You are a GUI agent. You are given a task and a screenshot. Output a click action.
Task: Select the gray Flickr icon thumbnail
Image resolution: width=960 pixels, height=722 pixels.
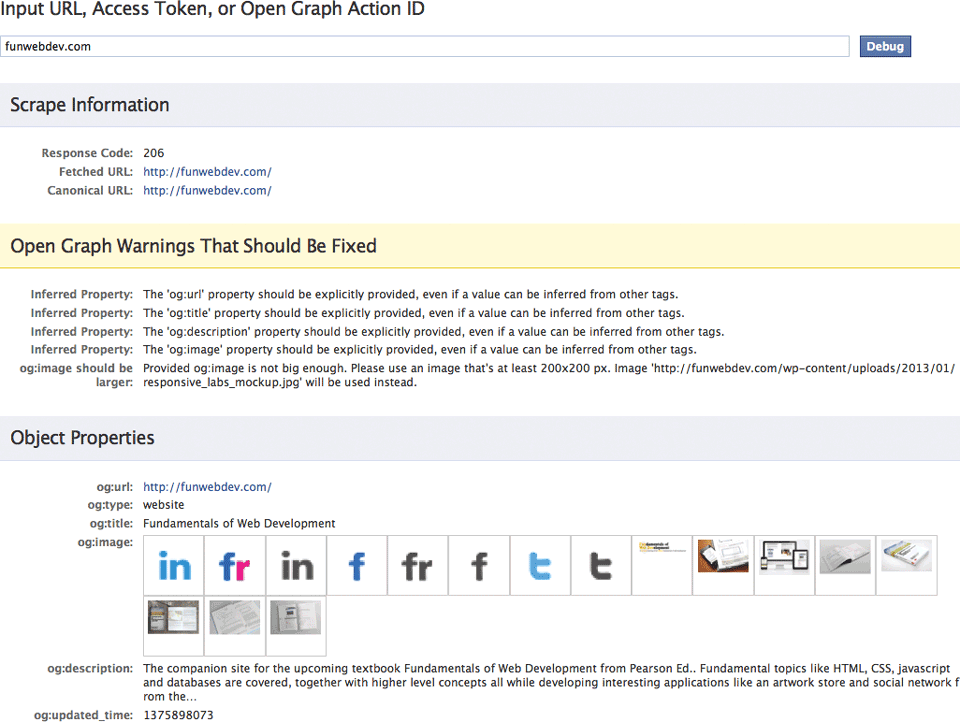point(418,566)
